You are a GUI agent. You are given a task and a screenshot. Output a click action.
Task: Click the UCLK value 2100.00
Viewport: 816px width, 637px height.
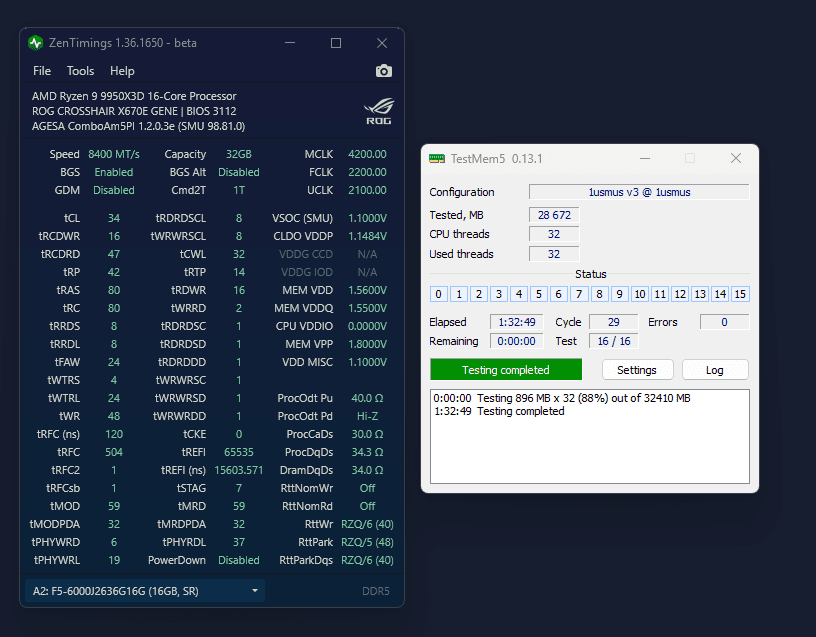pos(367,190)
